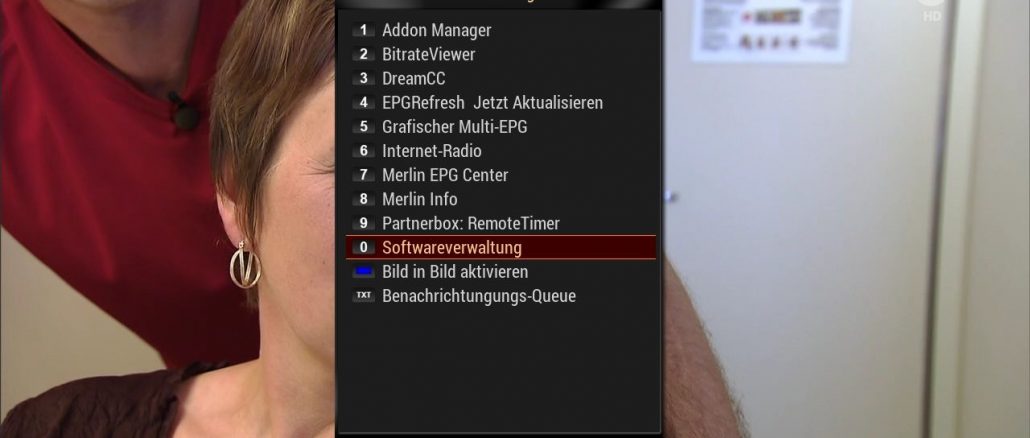Open Grafischer Multi-EPG
Viewport: 1030px width, 438px height.
coord(501,127)
